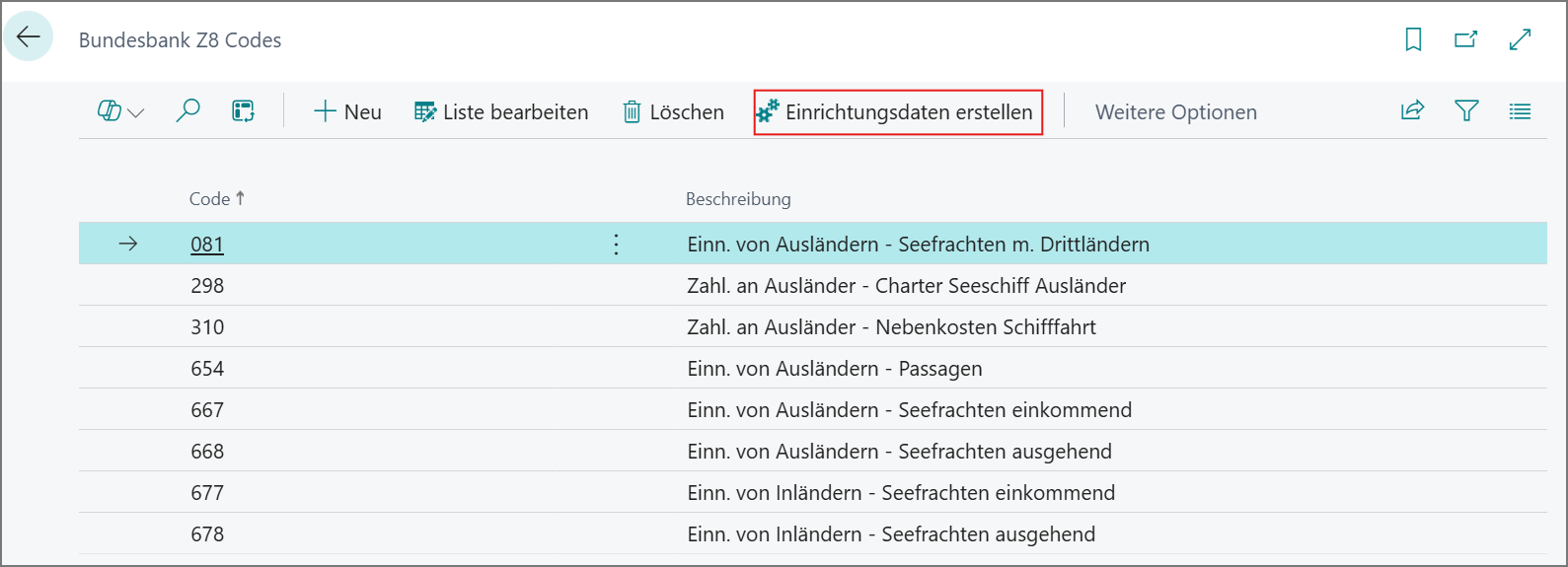Click the Beschreibung column header

click(738, 199)
